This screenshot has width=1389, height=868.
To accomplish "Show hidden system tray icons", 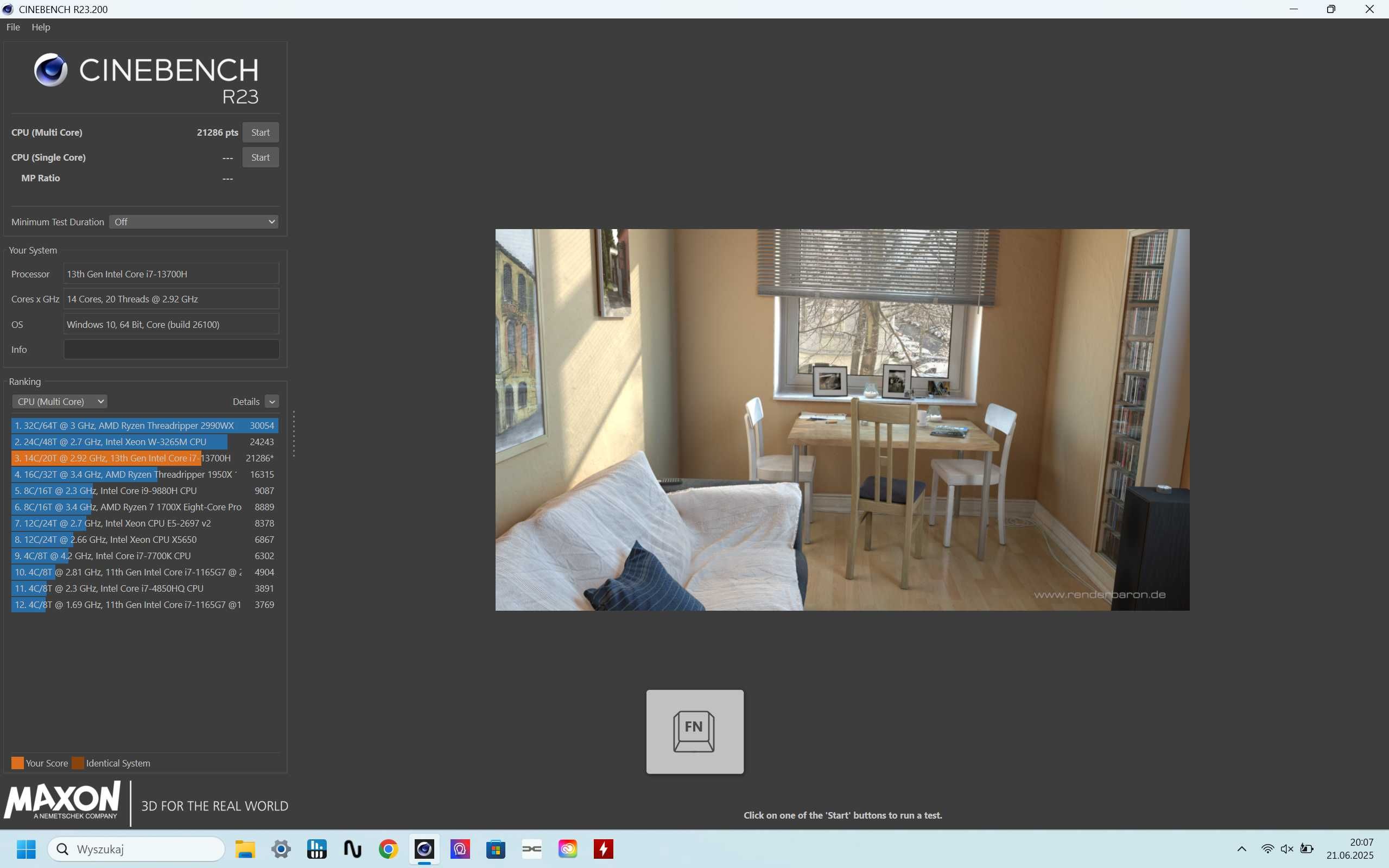I will pos(1241,849).
